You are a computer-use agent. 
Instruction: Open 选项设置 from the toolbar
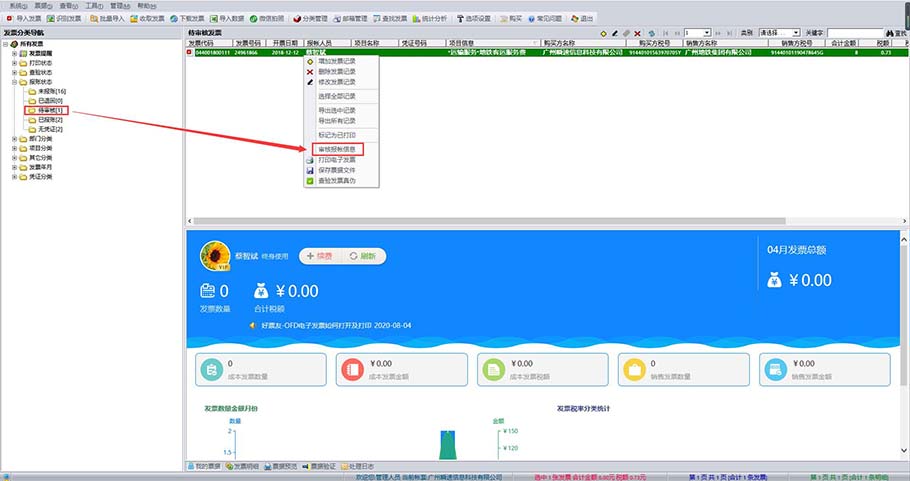474,19
